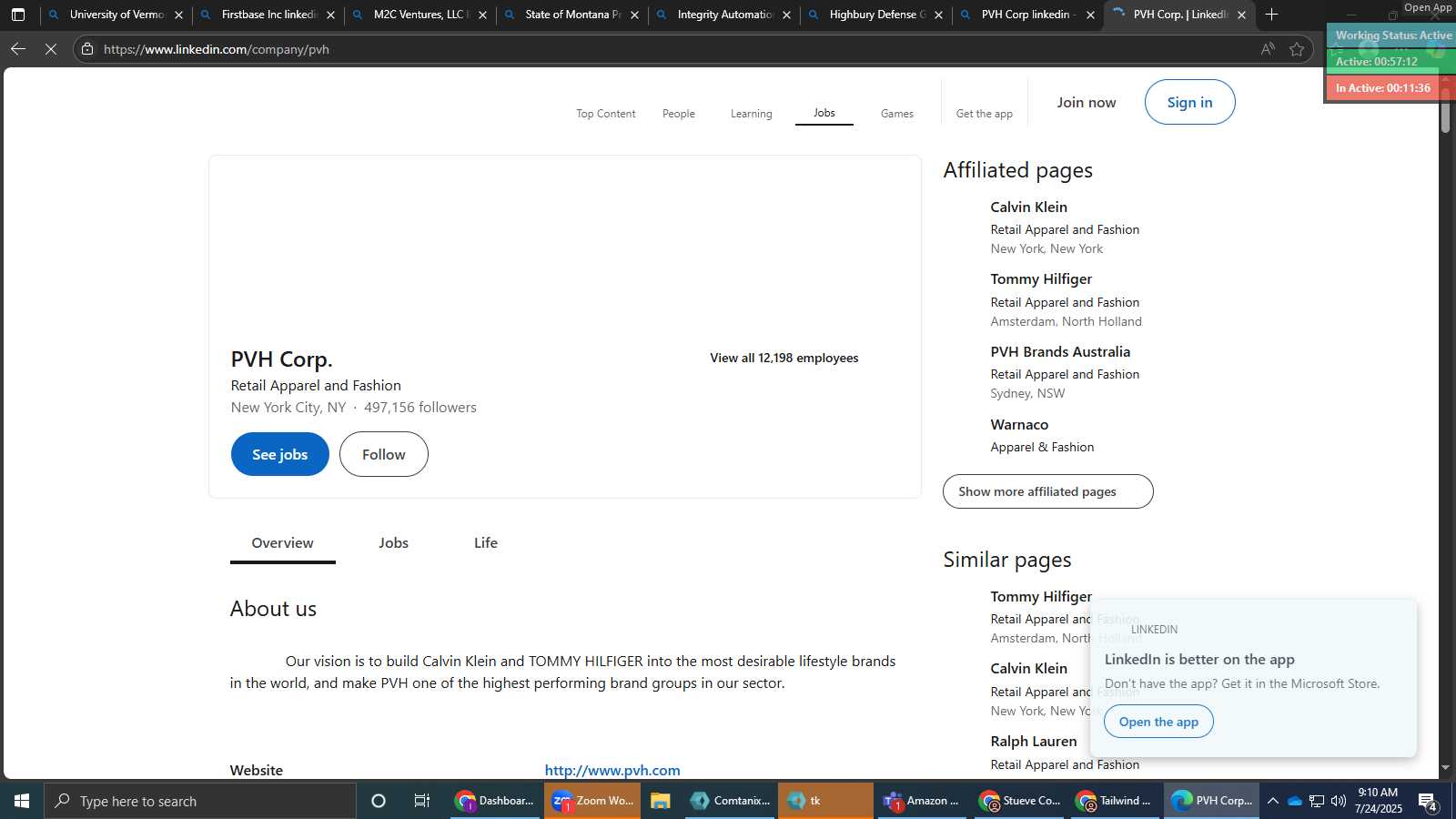The width and height of the screenshot is (1456, 819).
Task: Select the Overview tab
Action: (x=283, y=543)
